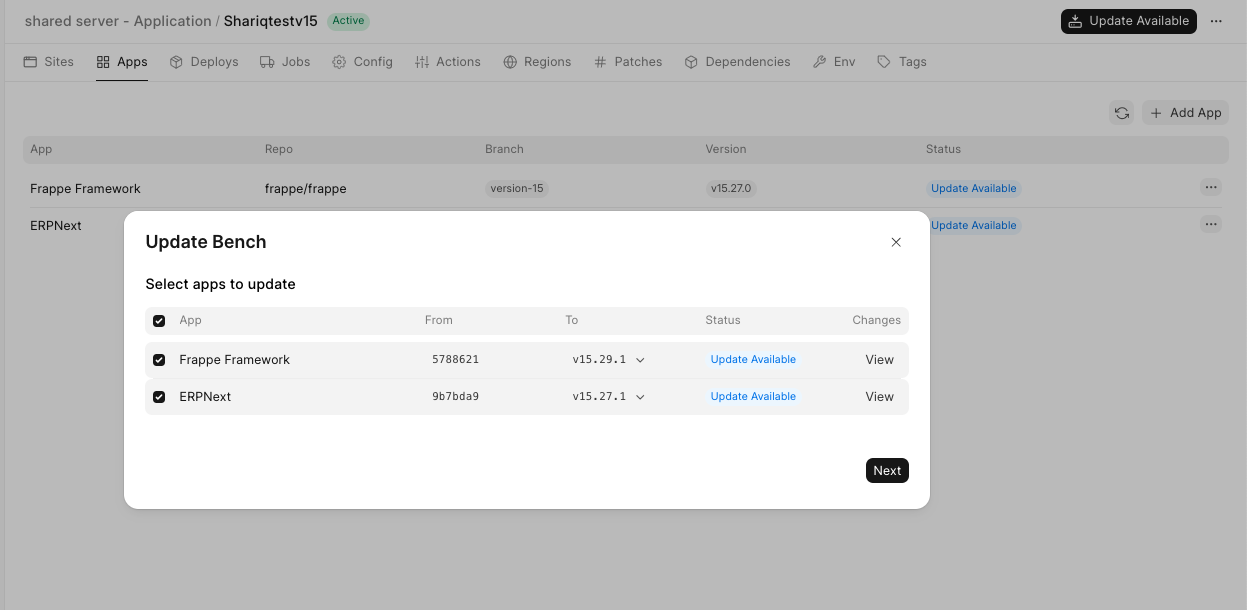Toggle the select-all apps checkbox
The height and width of the screenshot is (610, 1247).
pos(159,321)
